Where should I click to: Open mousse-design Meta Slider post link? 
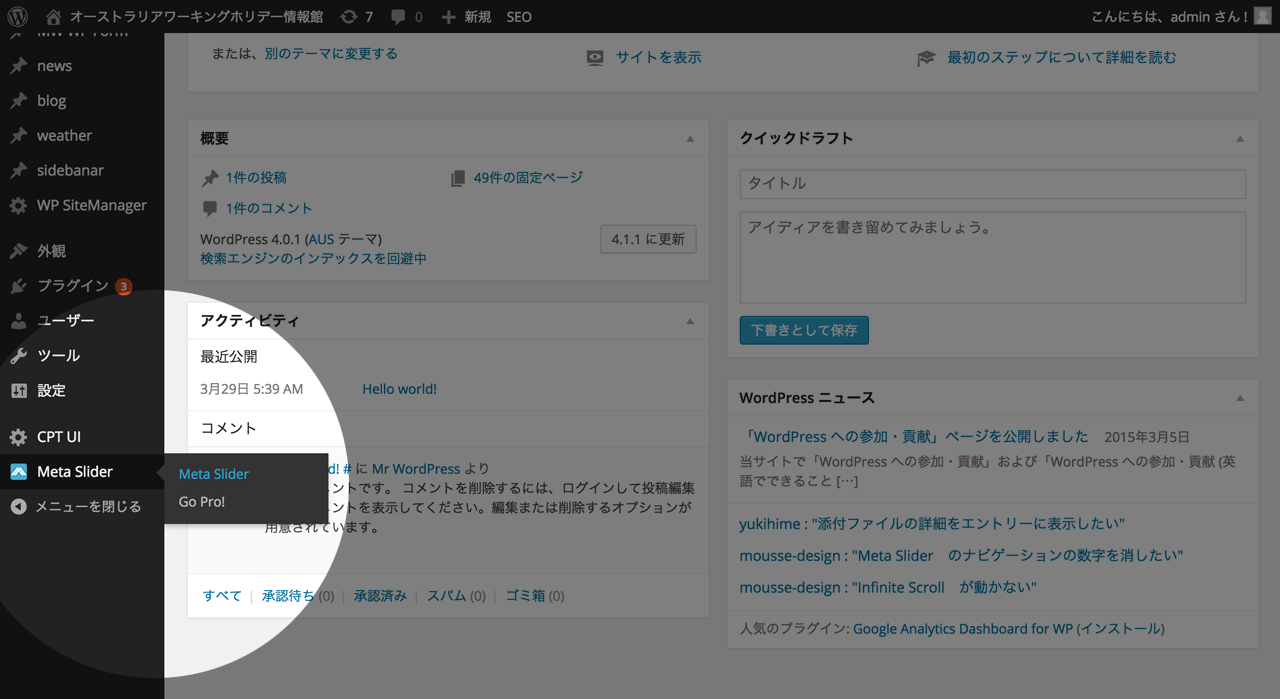pyautogui.click(x=961, y=556)
